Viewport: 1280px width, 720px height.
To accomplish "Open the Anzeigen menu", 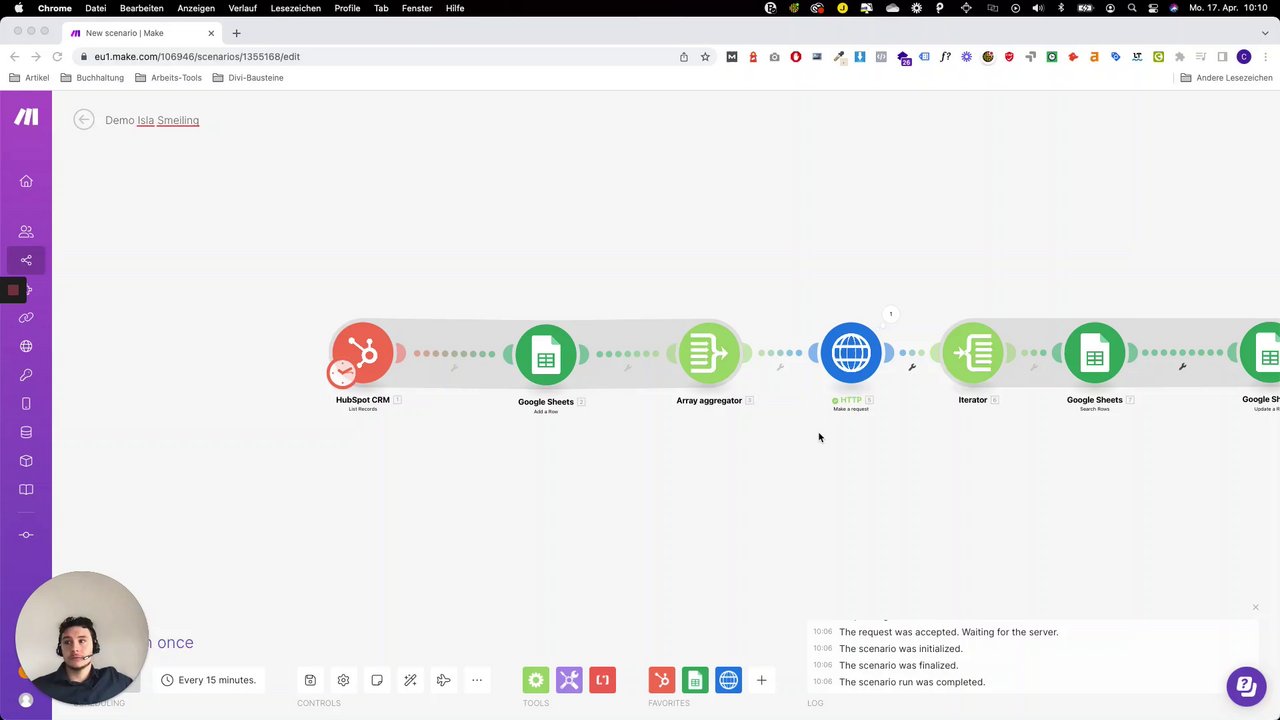I will pyautogui.click(x=196, y=8).
